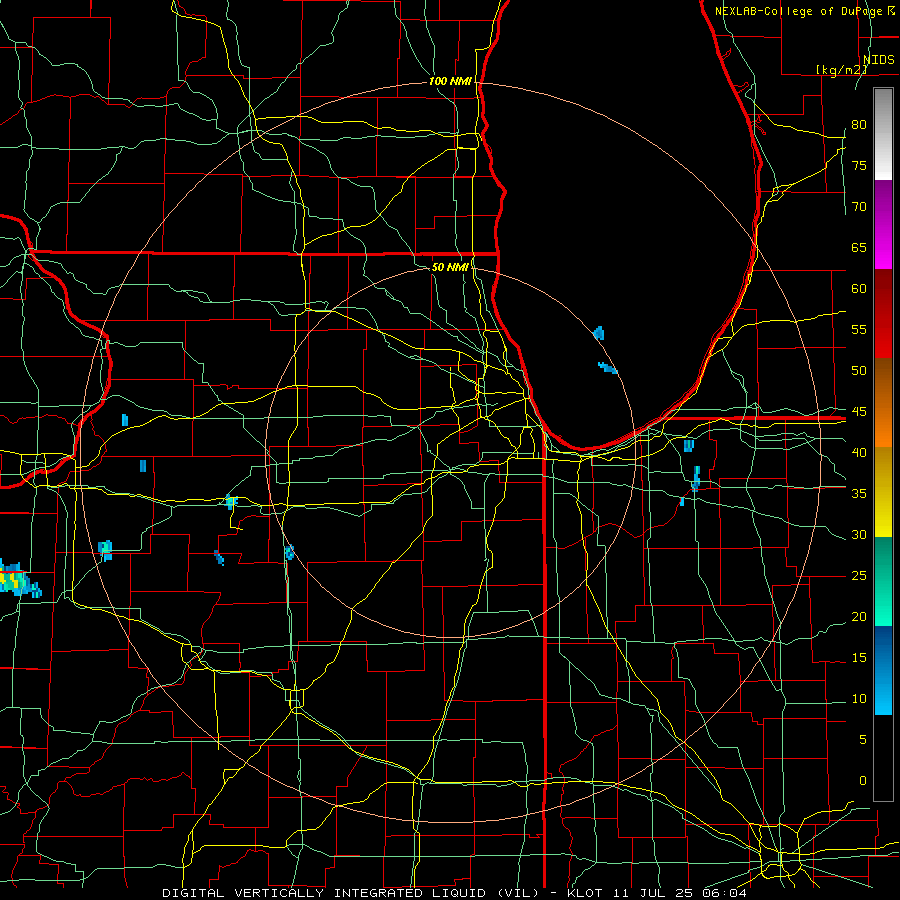Click the legend value 0
This screenshot has width=900, height=900.
point(863,781)
